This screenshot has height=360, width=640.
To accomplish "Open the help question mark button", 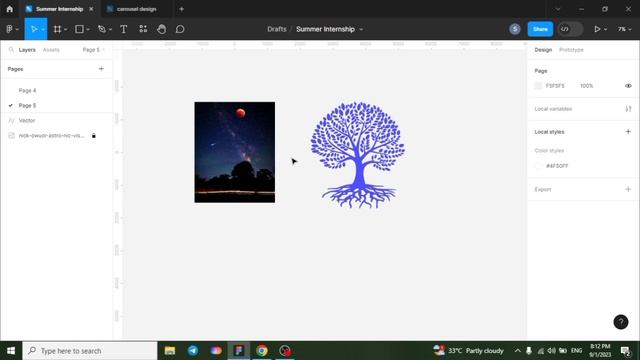I will (621, 322).
